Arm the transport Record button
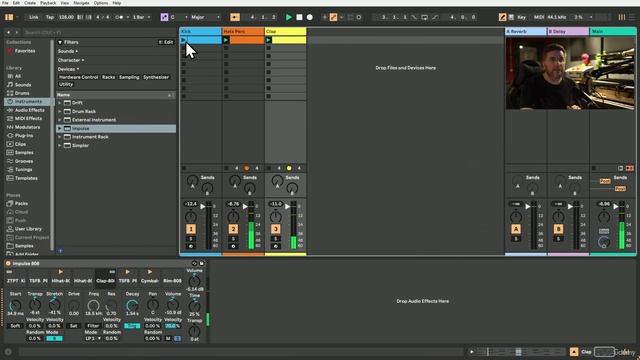This screenshot has height=360, width=640. pyautogui.click(x=310, y=17)
